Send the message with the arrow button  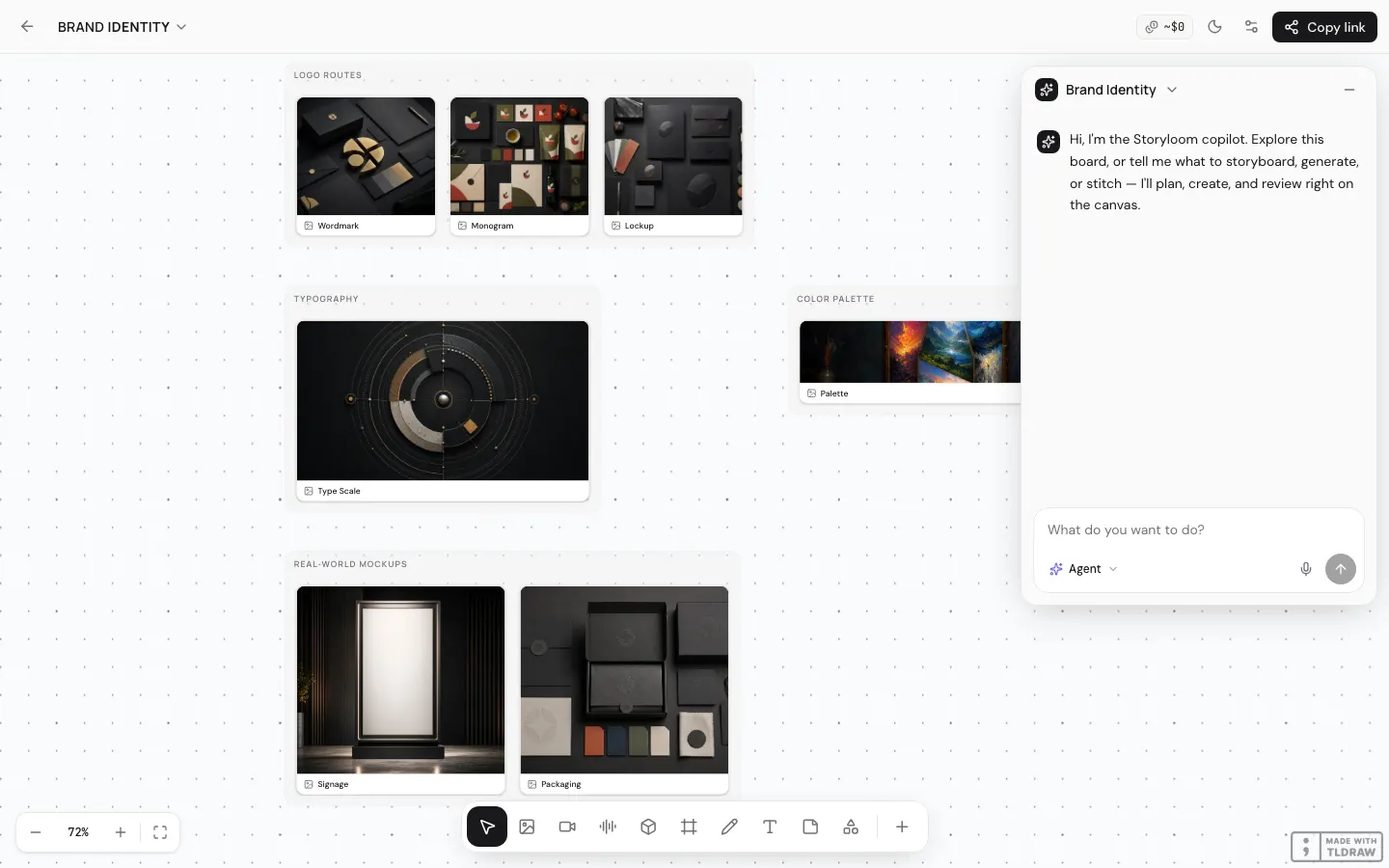click(1340, 569)
